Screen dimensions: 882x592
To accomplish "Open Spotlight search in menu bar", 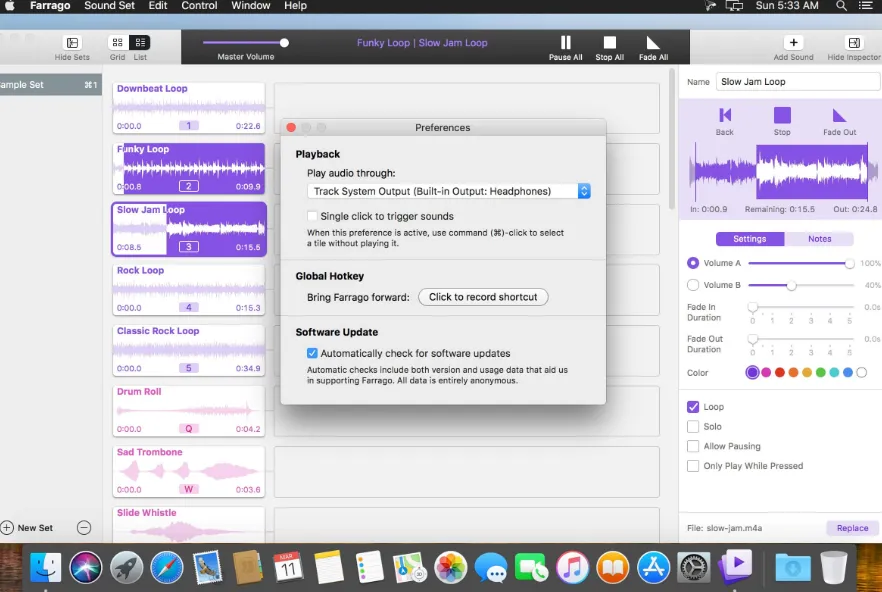I will click(842, 6).
